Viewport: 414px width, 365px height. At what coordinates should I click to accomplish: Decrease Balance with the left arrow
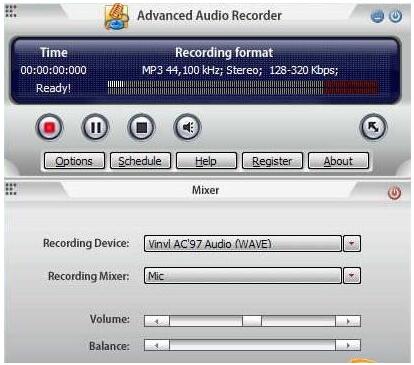157,345
